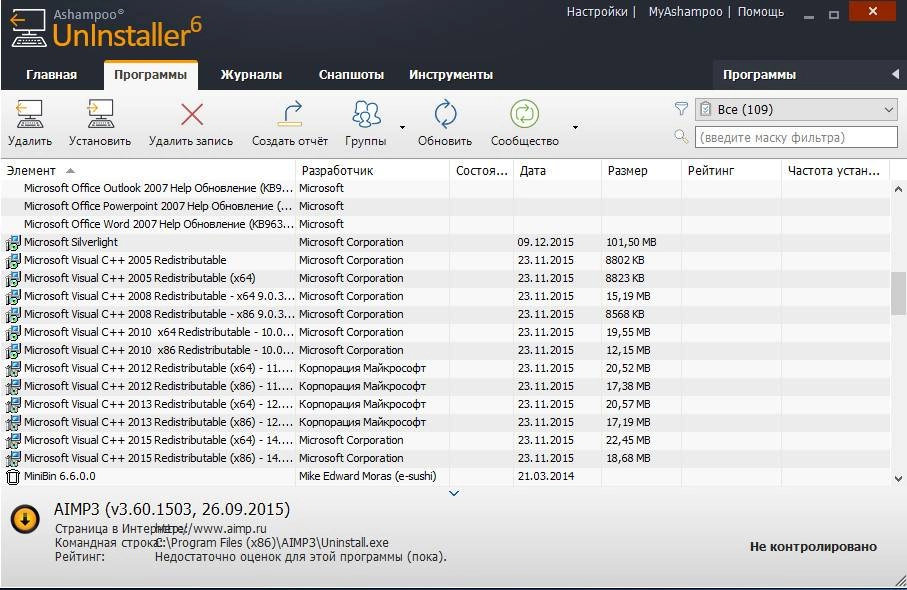Click the Группы people icon
Viewport: 907px width, 590px height.
tap(366, 114)
